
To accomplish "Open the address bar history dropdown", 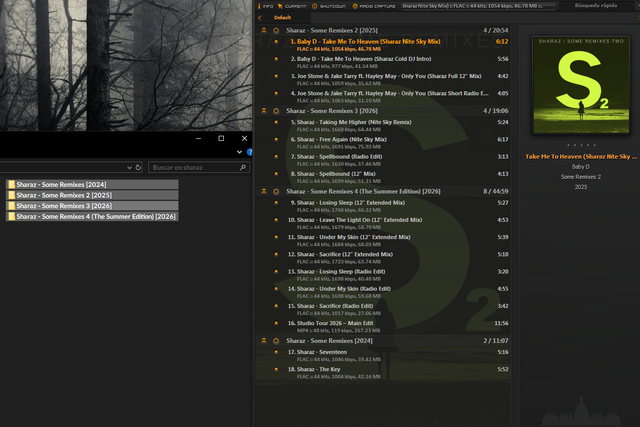I will pos(129,167).
